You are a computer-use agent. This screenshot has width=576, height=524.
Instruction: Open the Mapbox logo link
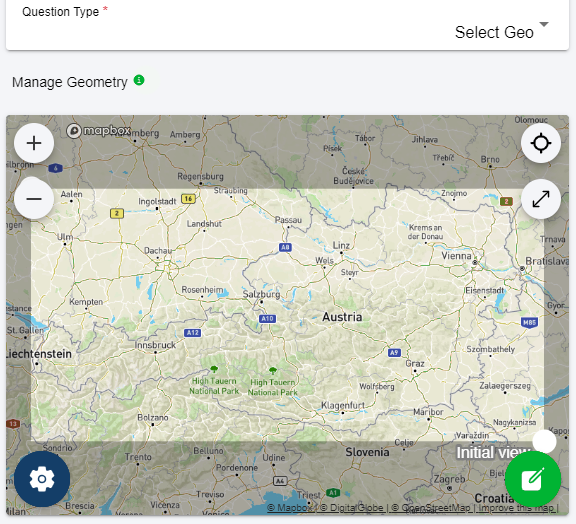(x=98, y=130)
